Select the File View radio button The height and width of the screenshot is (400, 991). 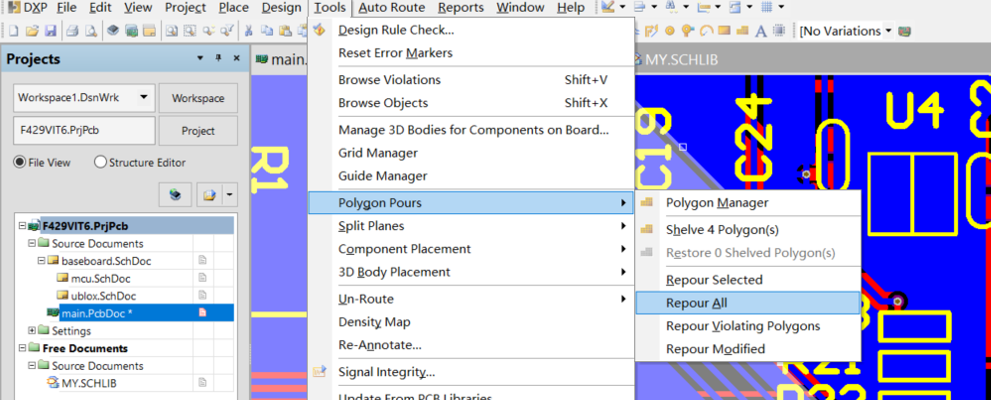point(19,162)
